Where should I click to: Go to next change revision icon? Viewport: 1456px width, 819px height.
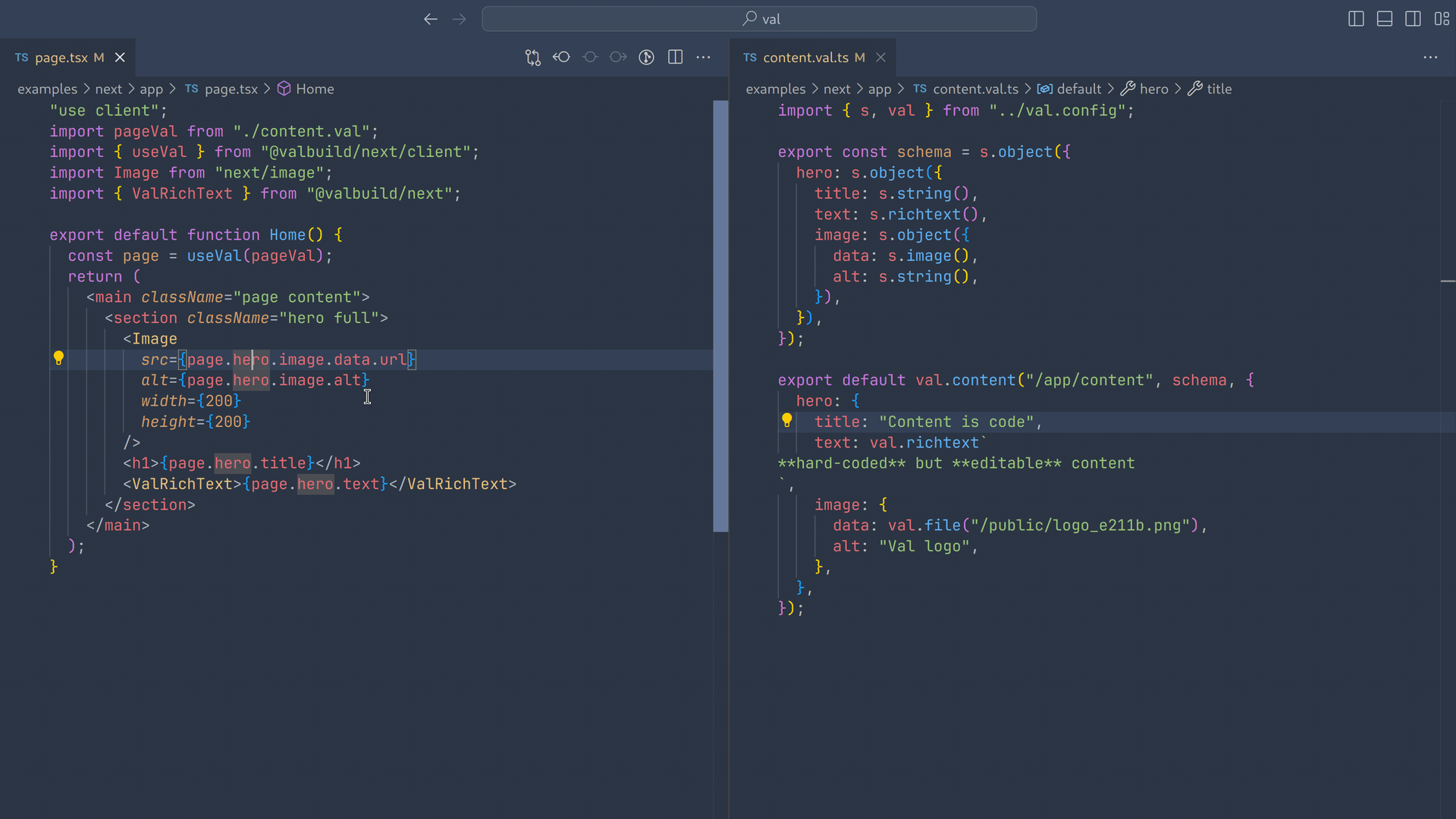click(x=618, y=58)
